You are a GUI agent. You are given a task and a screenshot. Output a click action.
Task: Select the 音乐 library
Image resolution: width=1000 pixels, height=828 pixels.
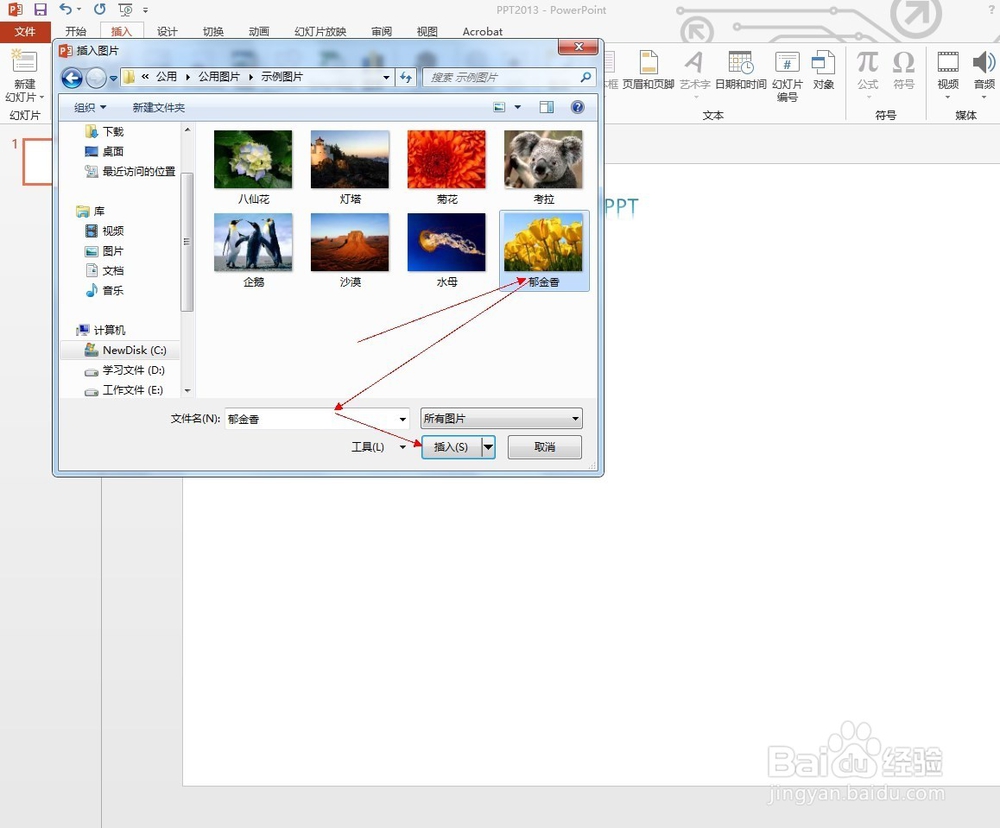[105, 290]
